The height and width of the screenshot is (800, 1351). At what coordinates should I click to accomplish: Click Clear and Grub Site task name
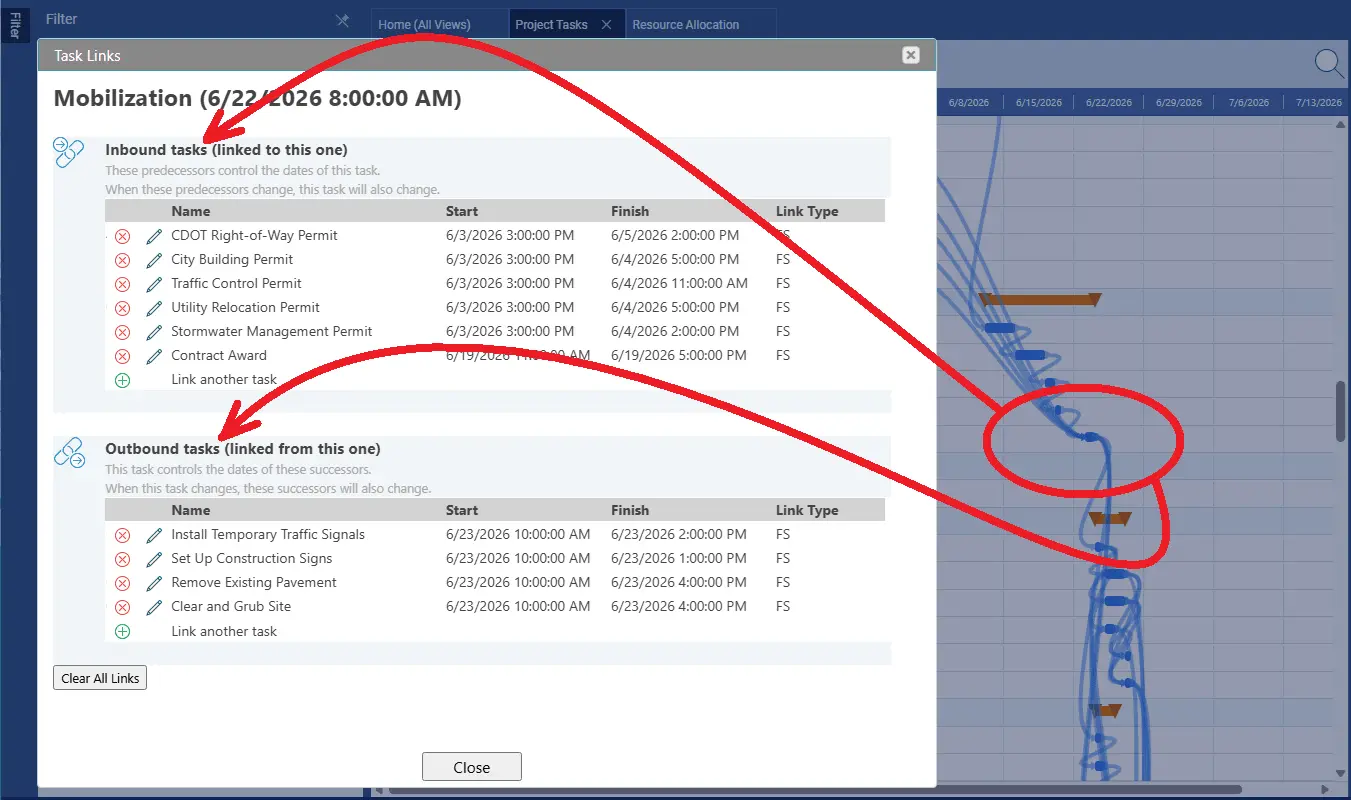231,606
